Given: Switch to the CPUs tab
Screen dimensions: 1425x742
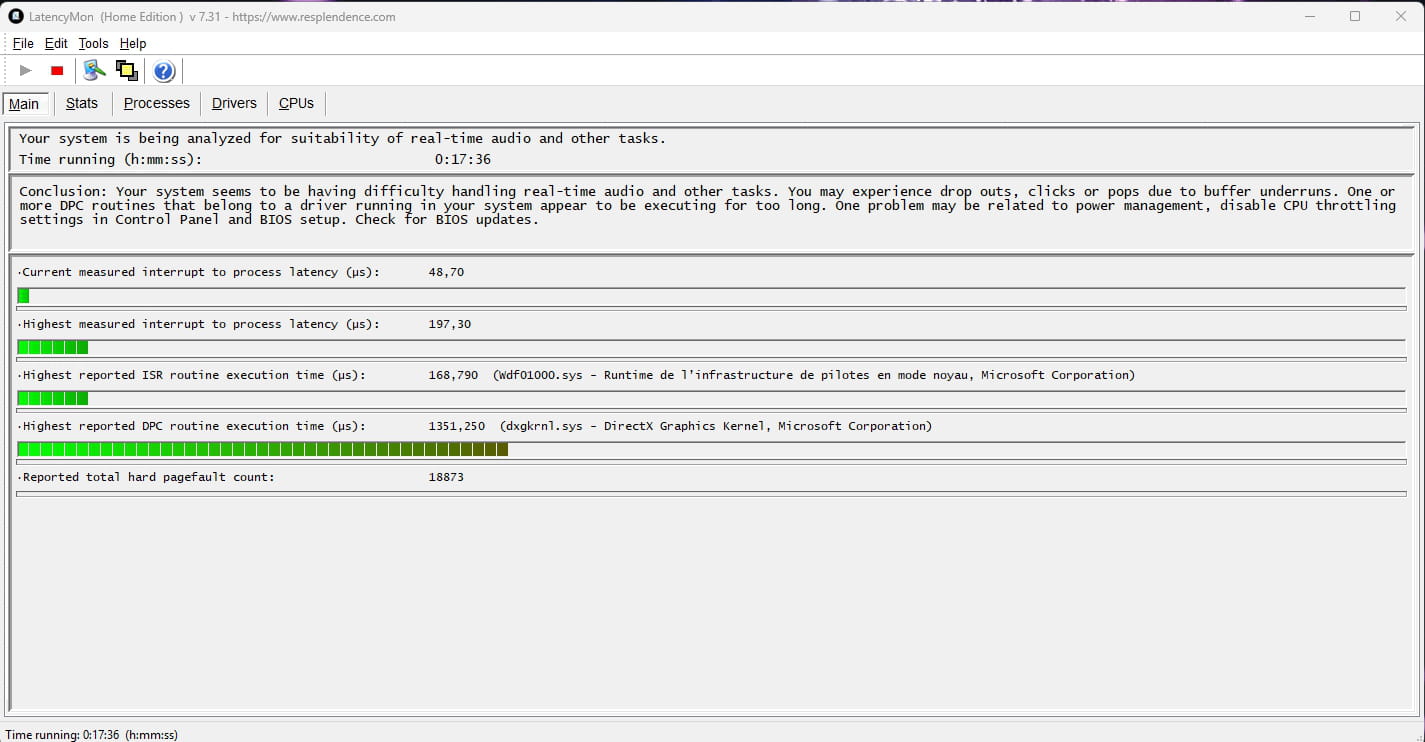Looking at the screenshot, I should [296, 103].
